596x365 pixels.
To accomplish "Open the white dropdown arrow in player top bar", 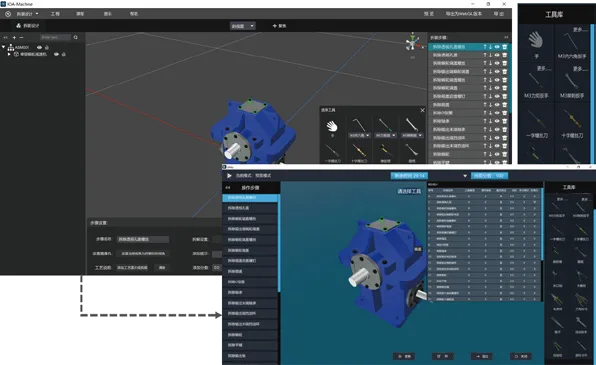I will (x=465, y=176).
